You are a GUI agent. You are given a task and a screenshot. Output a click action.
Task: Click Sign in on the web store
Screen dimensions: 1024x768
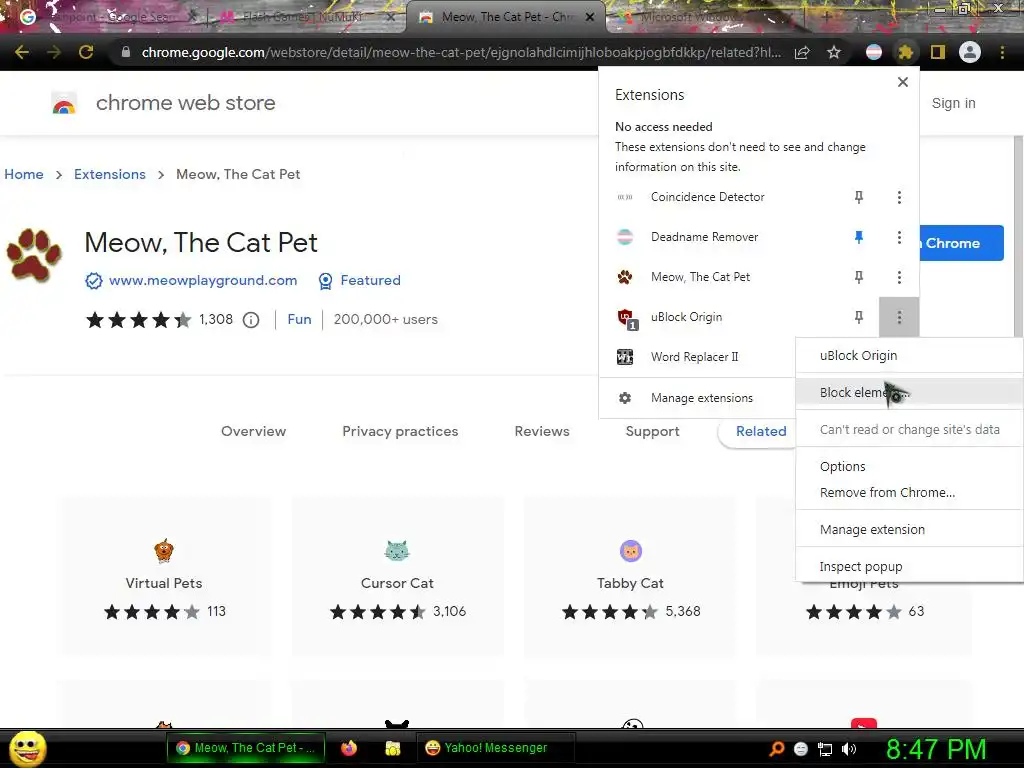pos(953,103)
